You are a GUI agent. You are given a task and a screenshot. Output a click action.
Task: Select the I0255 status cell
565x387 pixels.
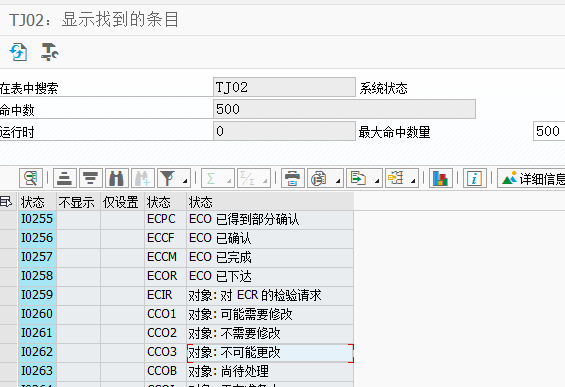coord(37,219)
